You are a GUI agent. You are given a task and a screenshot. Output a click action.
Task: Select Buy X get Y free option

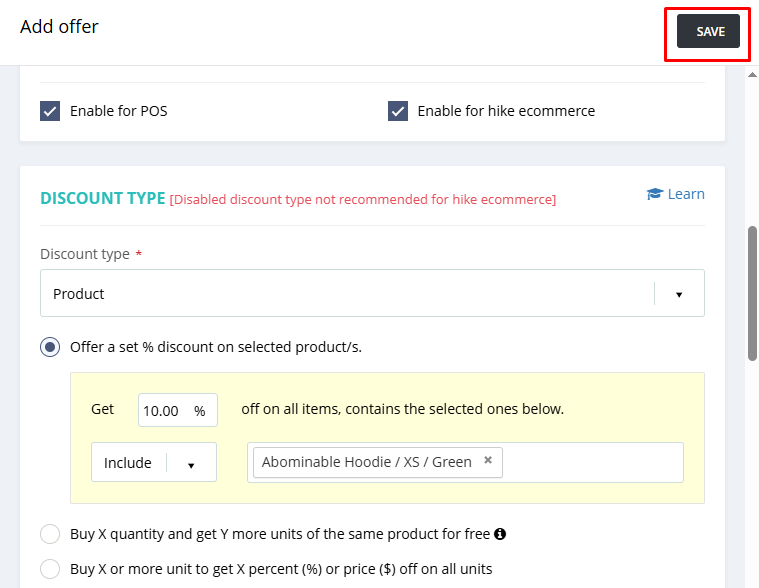coord(50,534)
